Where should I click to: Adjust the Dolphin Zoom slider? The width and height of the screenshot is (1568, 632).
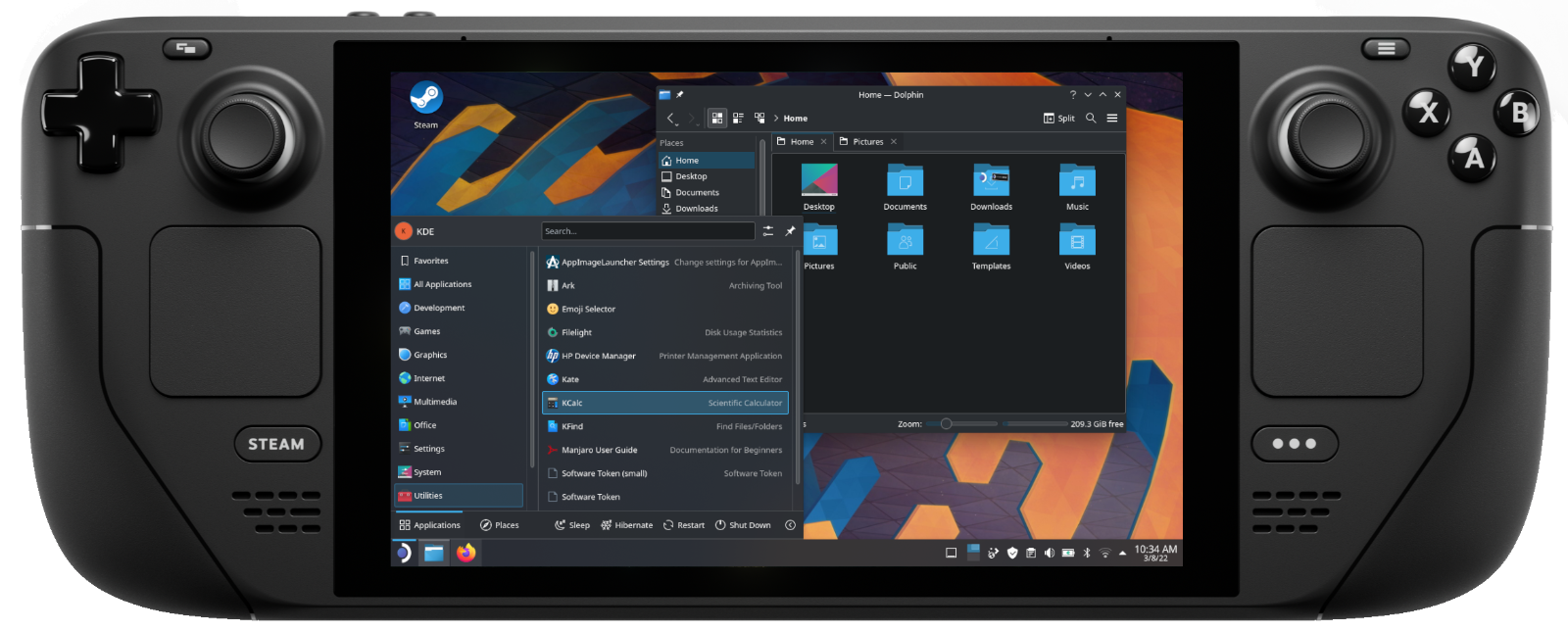click(x=947, y=424)
